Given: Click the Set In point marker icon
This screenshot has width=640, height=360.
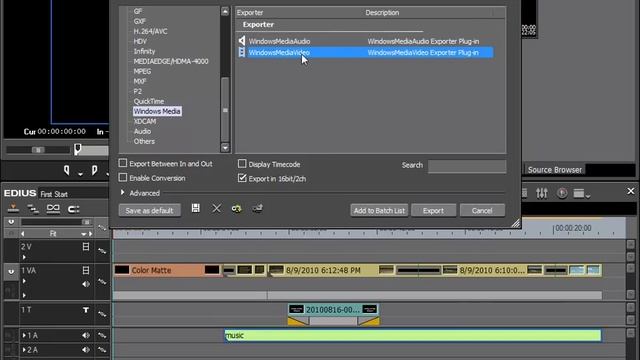Looking at the screenshot, I should click(x=67, y=170).
